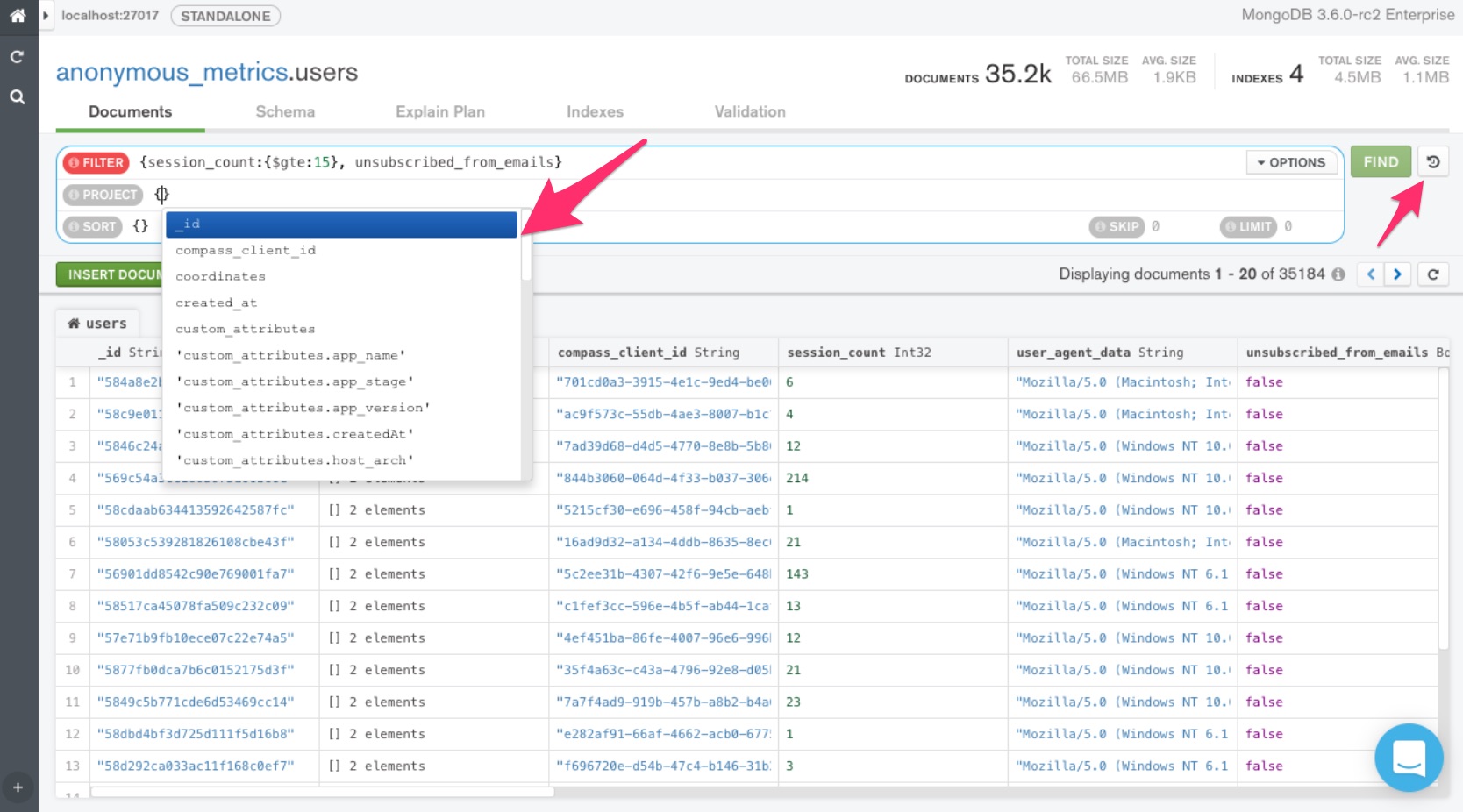1463x812 pixels.
Task: Pick 'custom_attributes.createdAt' suggestion
Action: [x=341, y=435]
